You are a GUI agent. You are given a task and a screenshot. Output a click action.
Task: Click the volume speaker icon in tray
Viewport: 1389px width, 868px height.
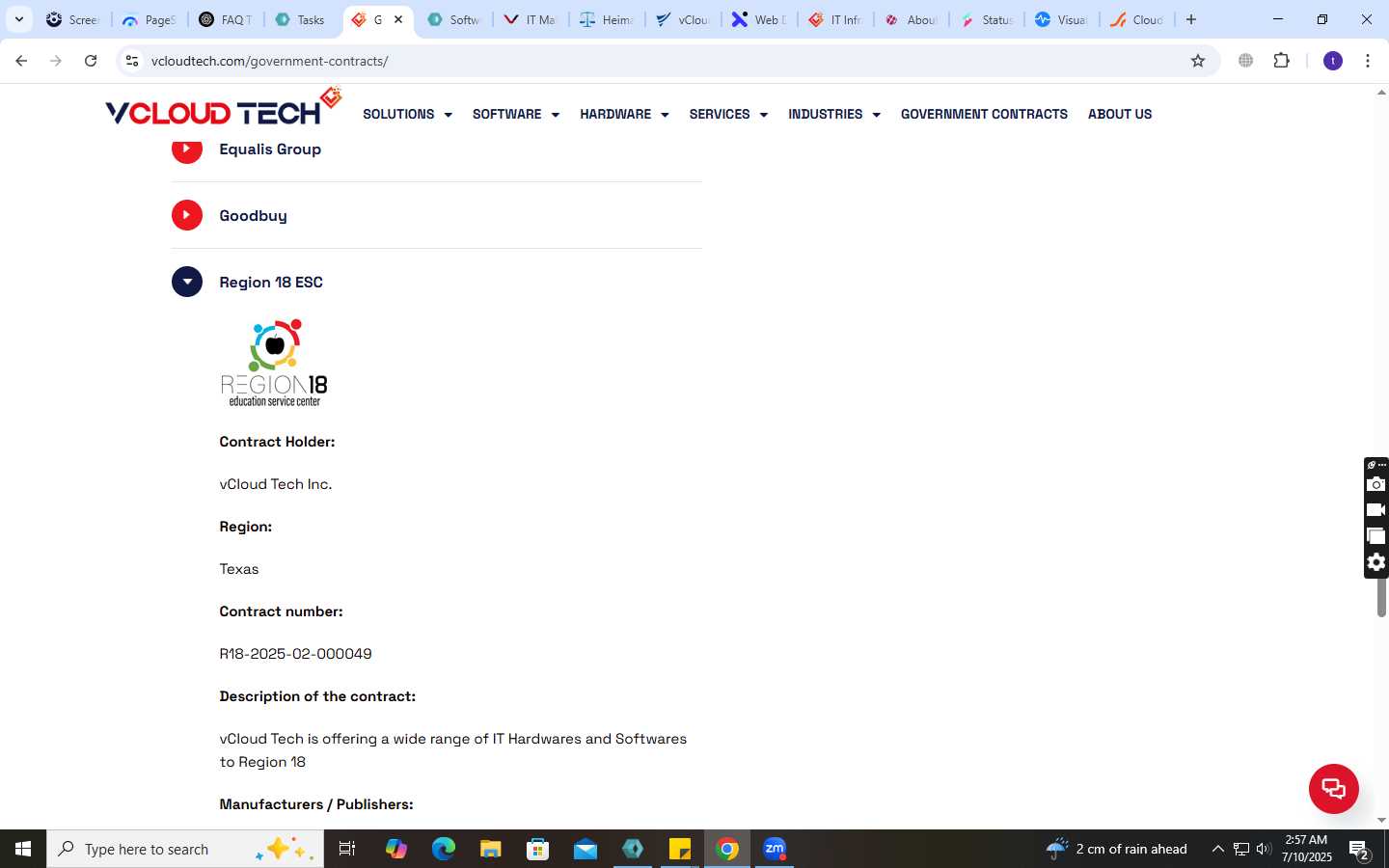click(x=1264, y=849)
